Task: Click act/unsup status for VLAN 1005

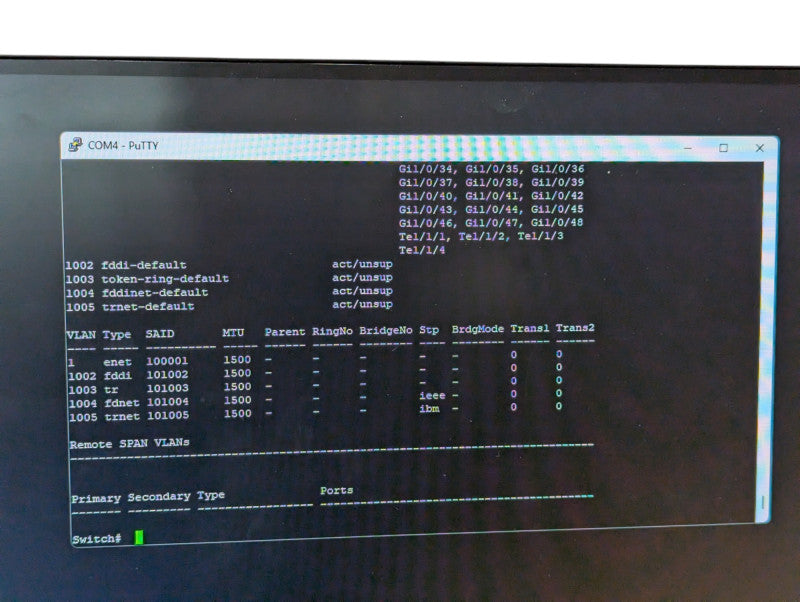Action: point(362,305)
